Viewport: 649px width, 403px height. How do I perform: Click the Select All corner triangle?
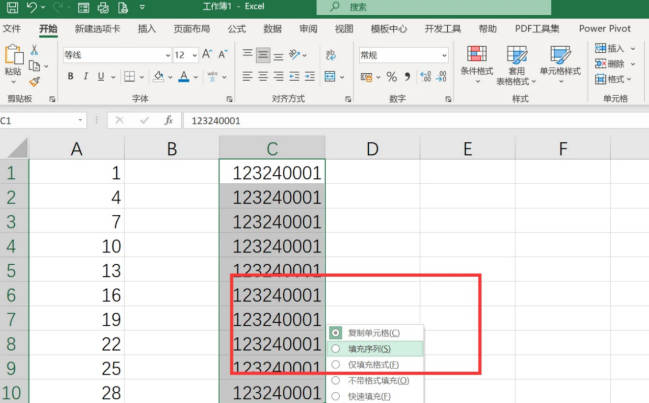tap(17, 149)
